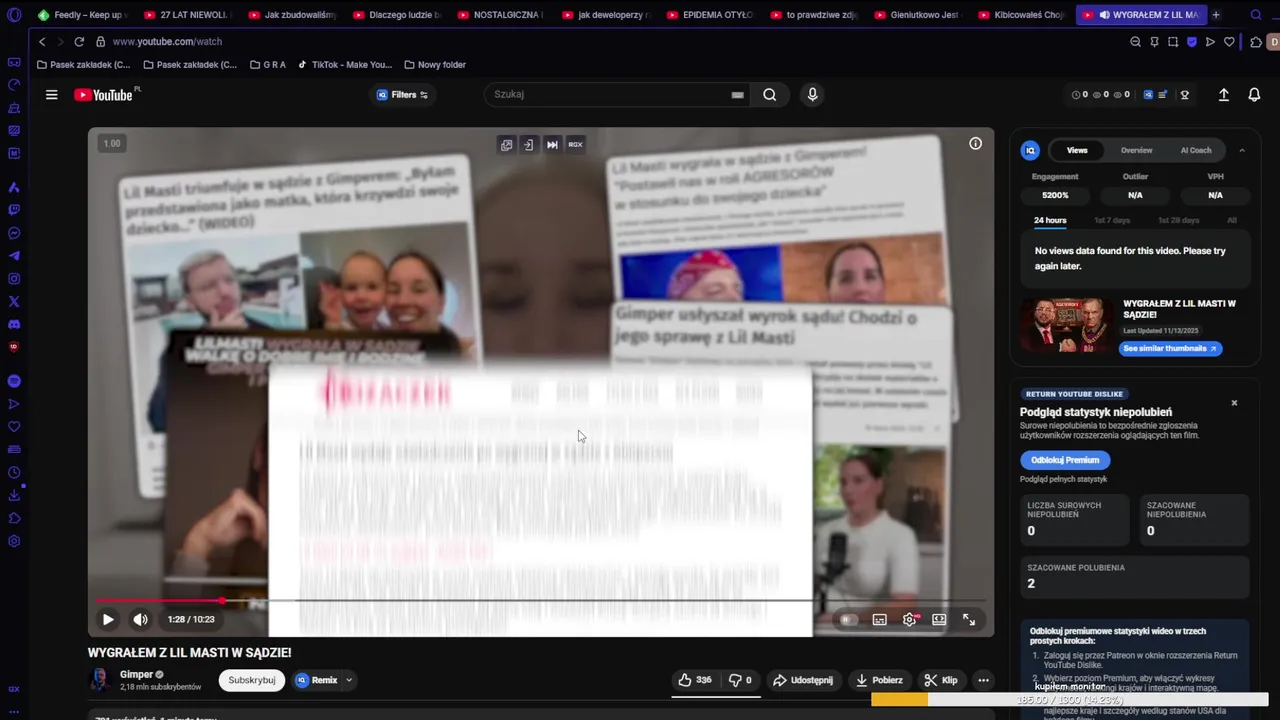Open the YouTube upload/create icon
This screenshot has height=720, width=1280.
[1223, 95]
